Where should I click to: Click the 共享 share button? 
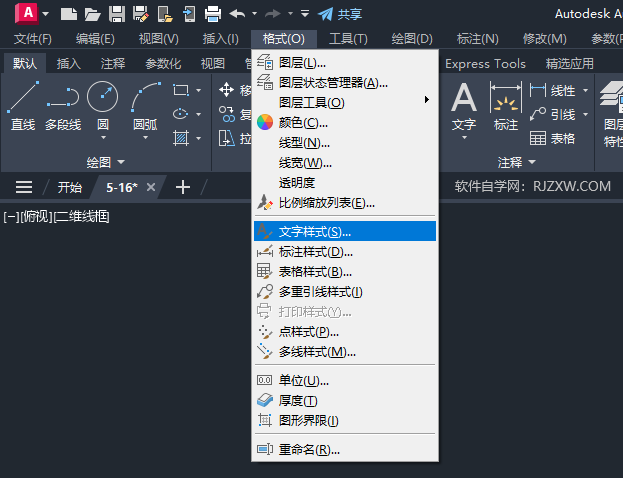point(340,14)
